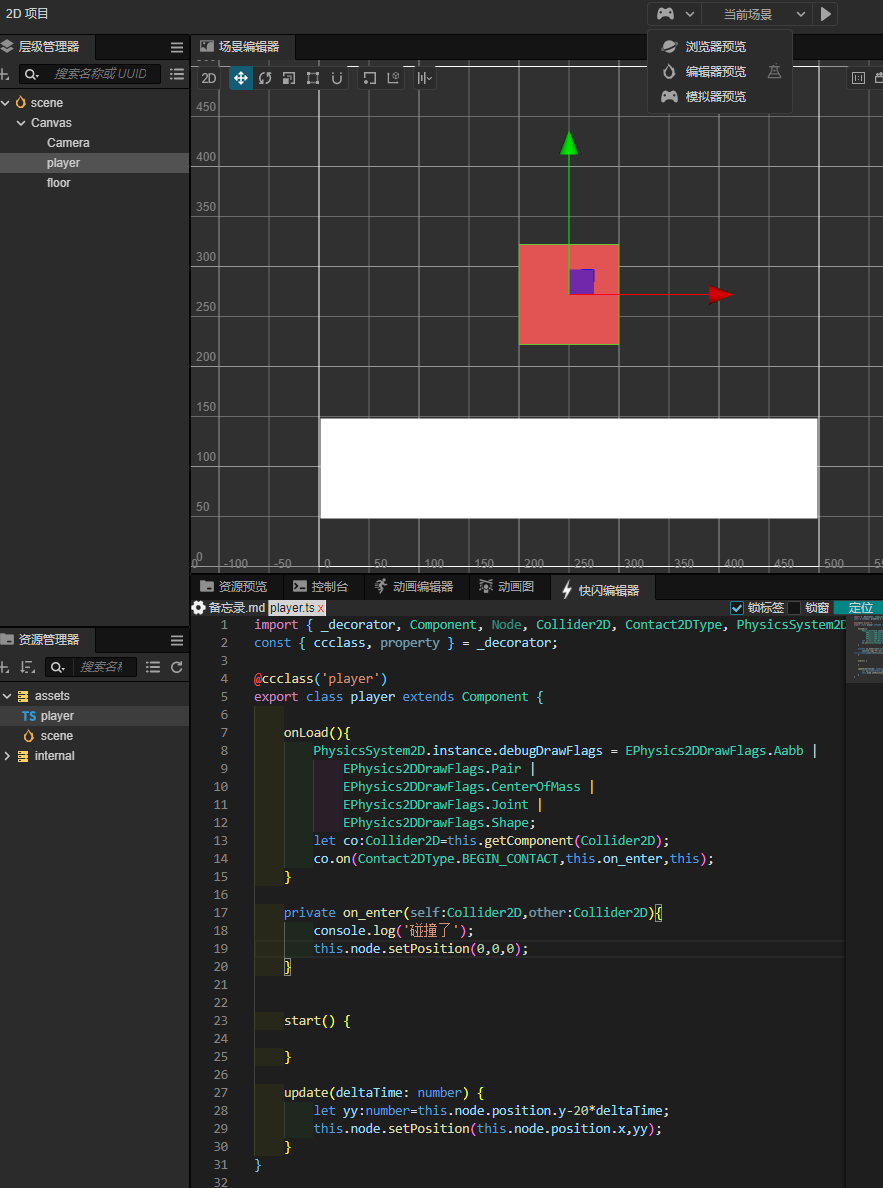The image size is (883, 1188).
Task: Click the assets expand/collapse all list icon
Action: (x=153, y=667)
